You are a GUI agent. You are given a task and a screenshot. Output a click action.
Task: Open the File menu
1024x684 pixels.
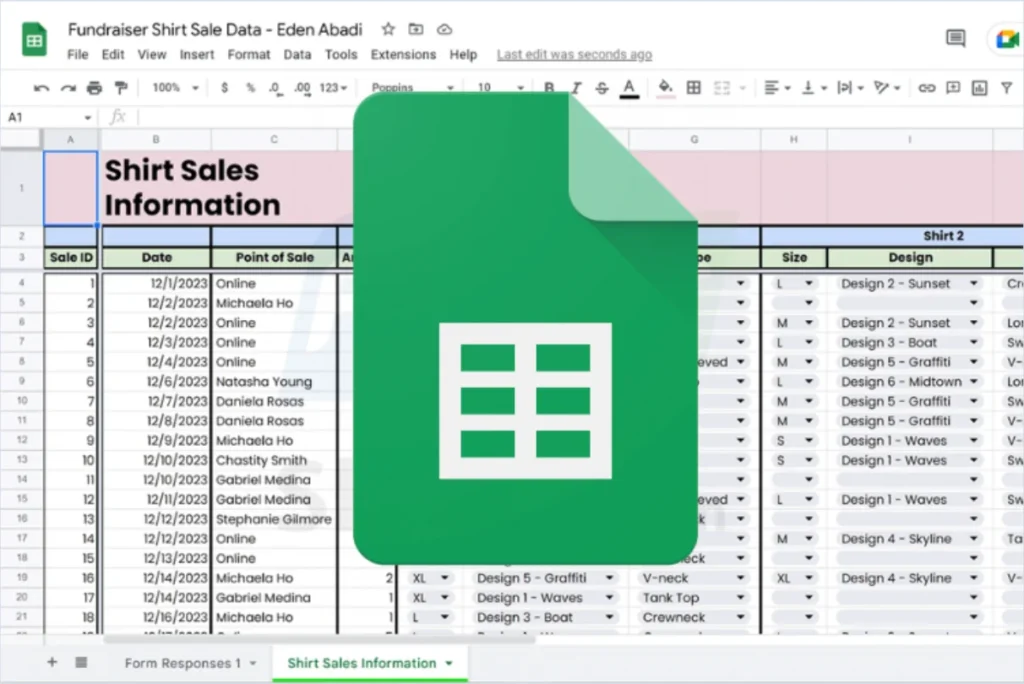coord(78,55)
